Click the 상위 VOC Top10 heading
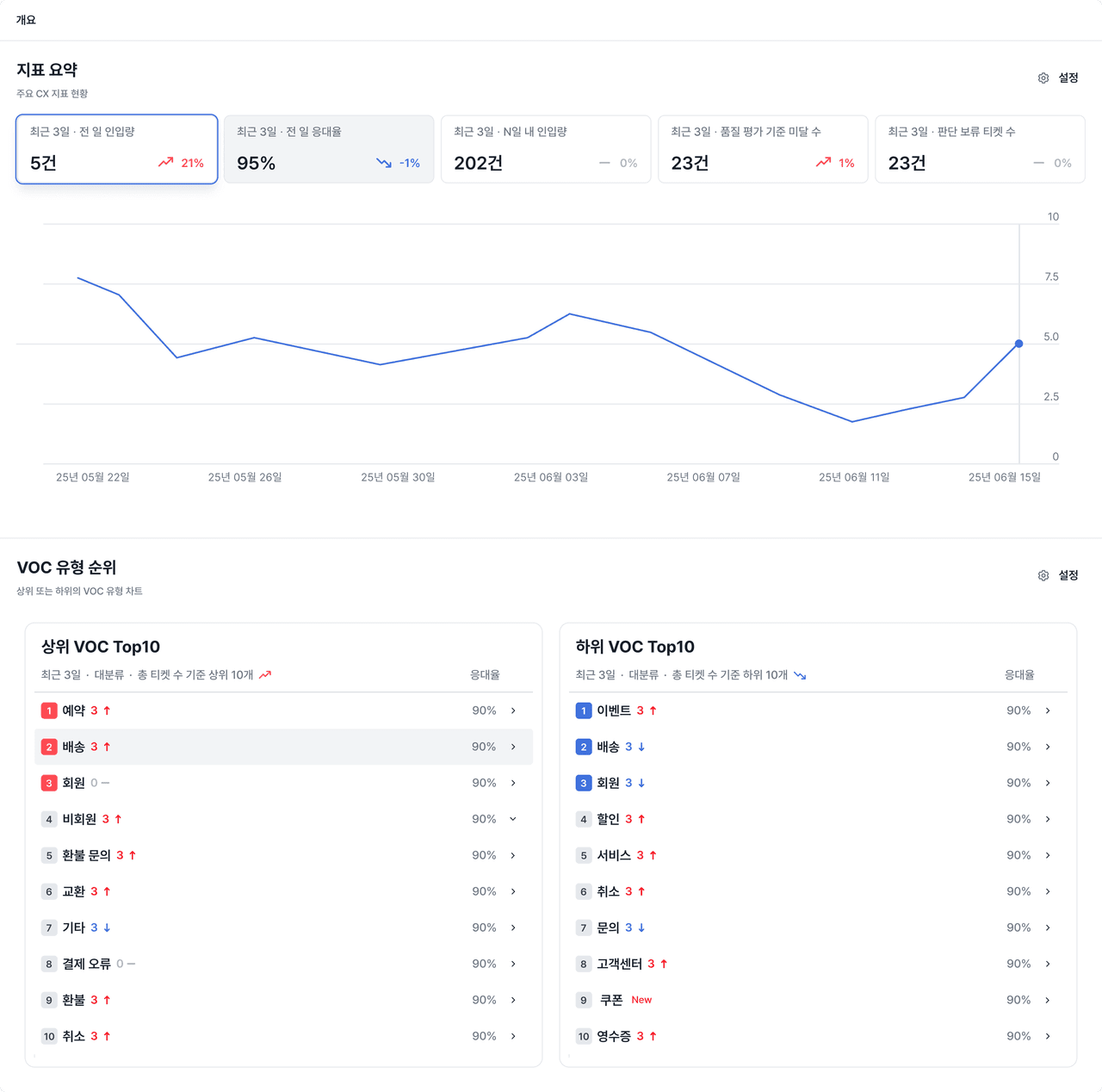The image size is (1102, 1092). pyautogui.click(x=101, y=647)
